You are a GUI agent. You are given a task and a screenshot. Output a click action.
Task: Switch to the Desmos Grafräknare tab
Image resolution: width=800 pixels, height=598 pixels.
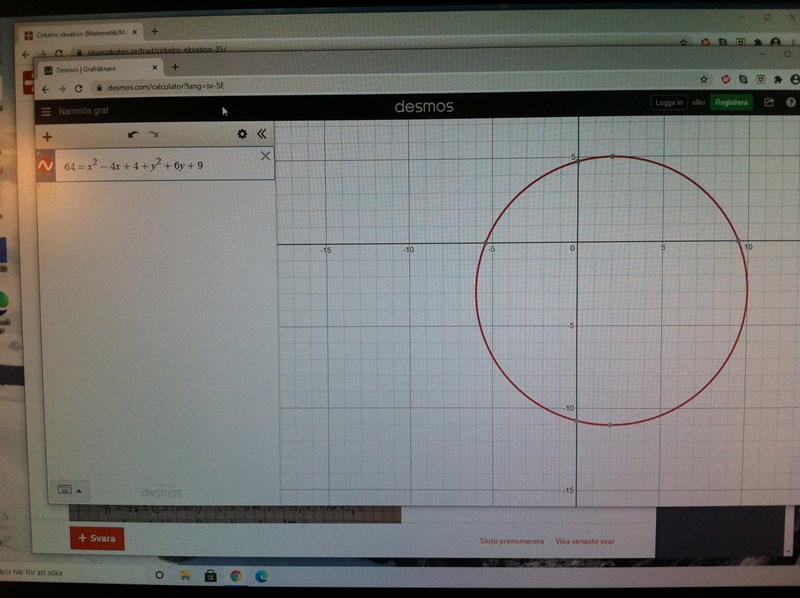95,68
